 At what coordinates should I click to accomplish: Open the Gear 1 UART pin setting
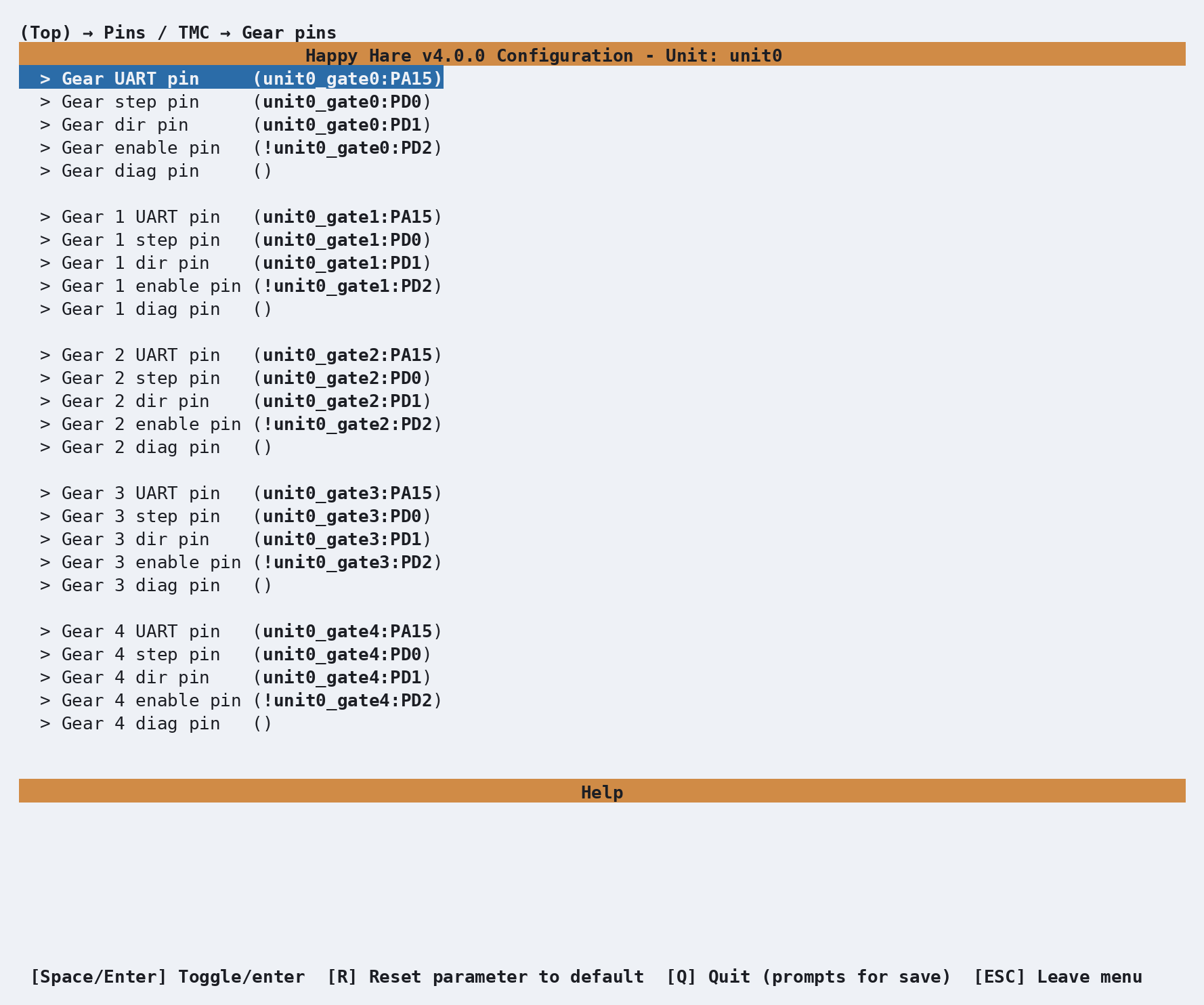coord(240,217)
